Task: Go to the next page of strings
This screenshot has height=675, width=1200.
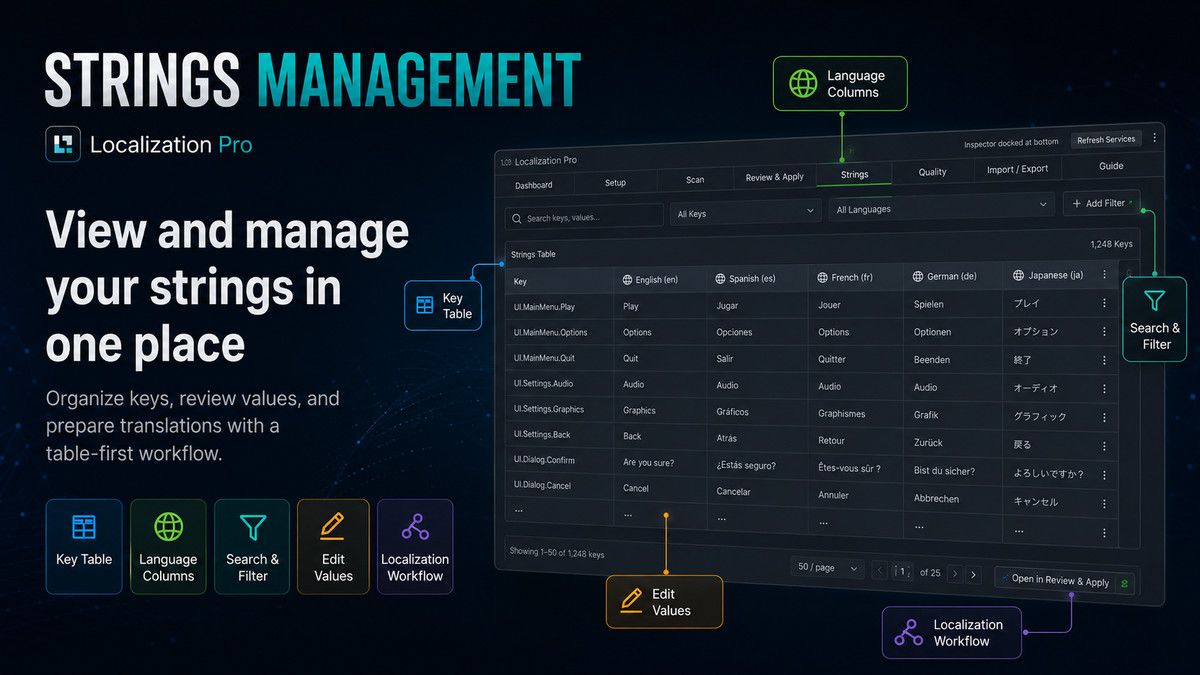Action: (x=955, y=574)
